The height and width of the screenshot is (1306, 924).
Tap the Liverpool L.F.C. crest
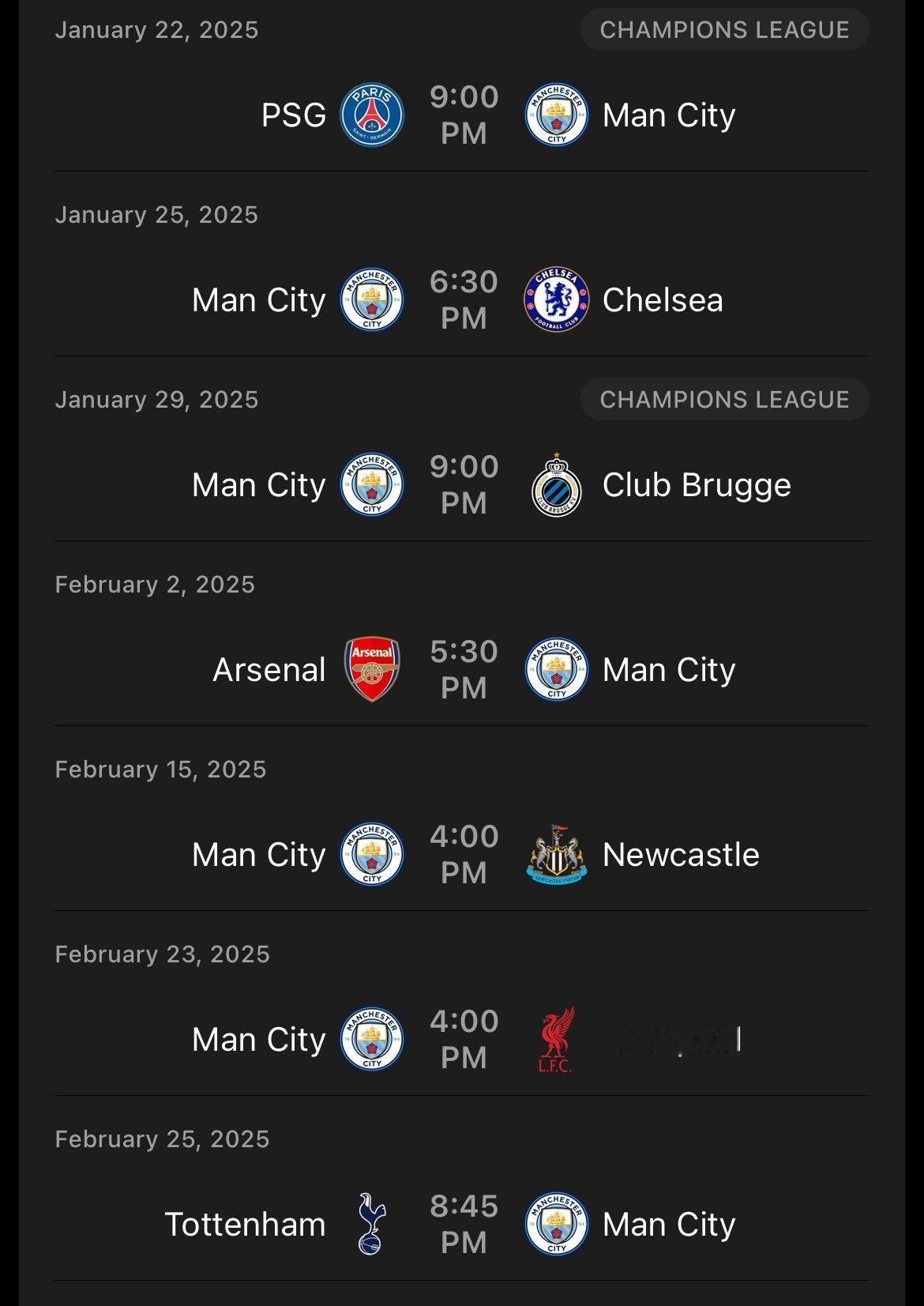[x=556, y=1040]
